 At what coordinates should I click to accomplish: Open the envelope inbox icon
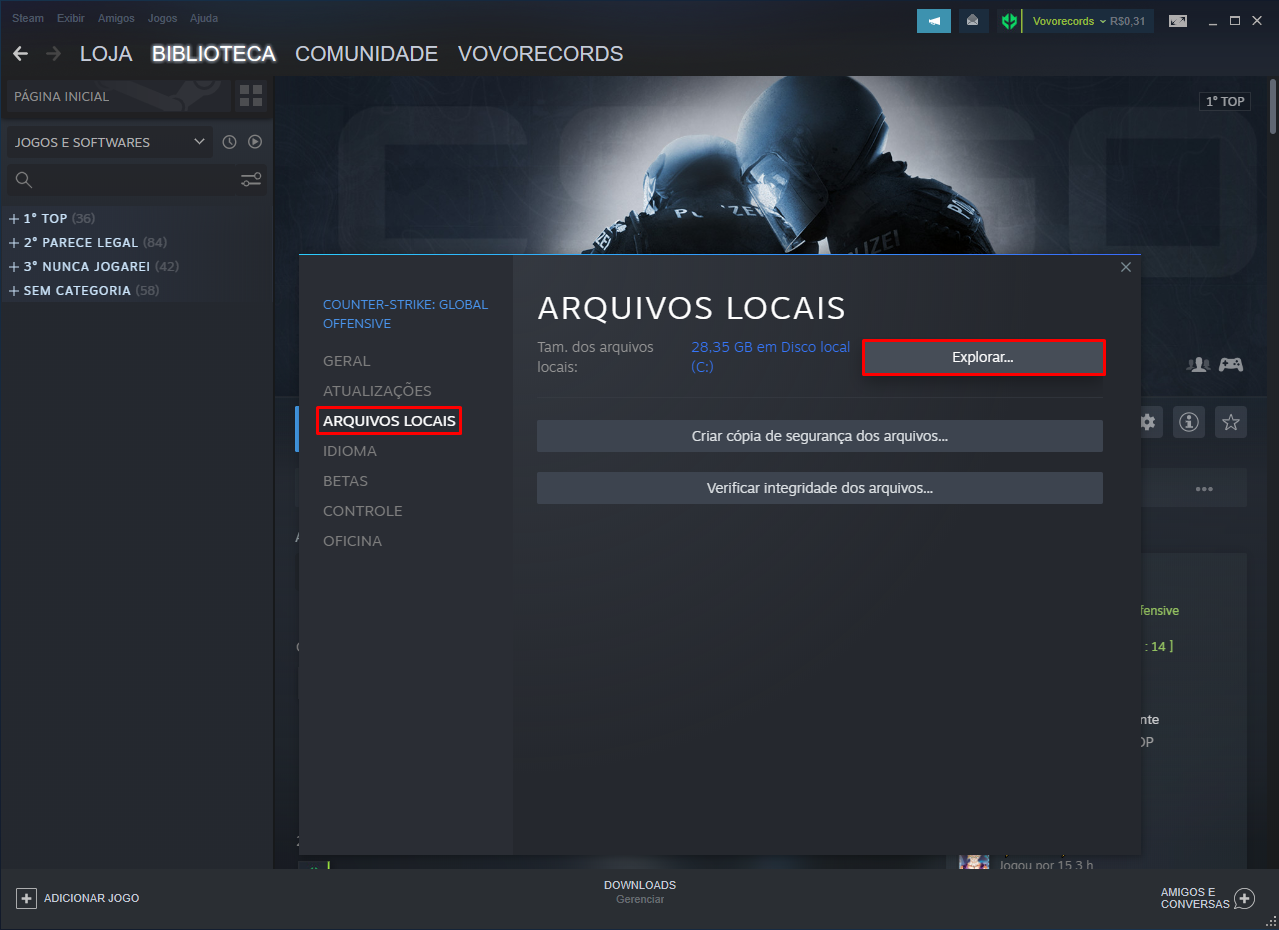[973, 21]
